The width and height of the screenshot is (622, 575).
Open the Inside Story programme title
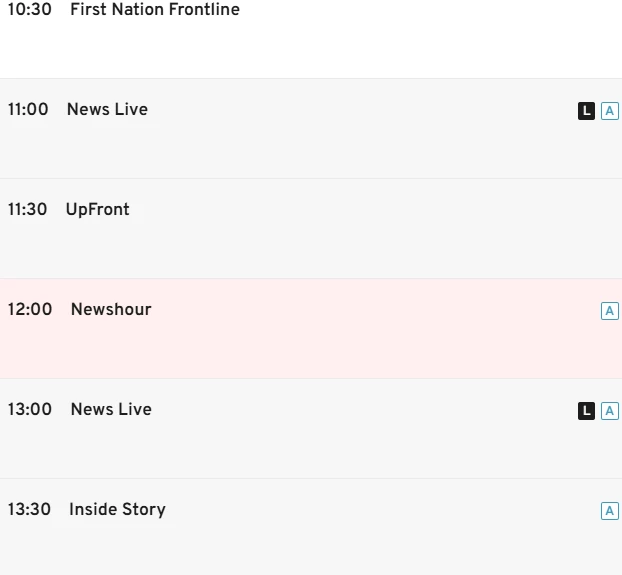pyautogui.click(x=117, y=510)
